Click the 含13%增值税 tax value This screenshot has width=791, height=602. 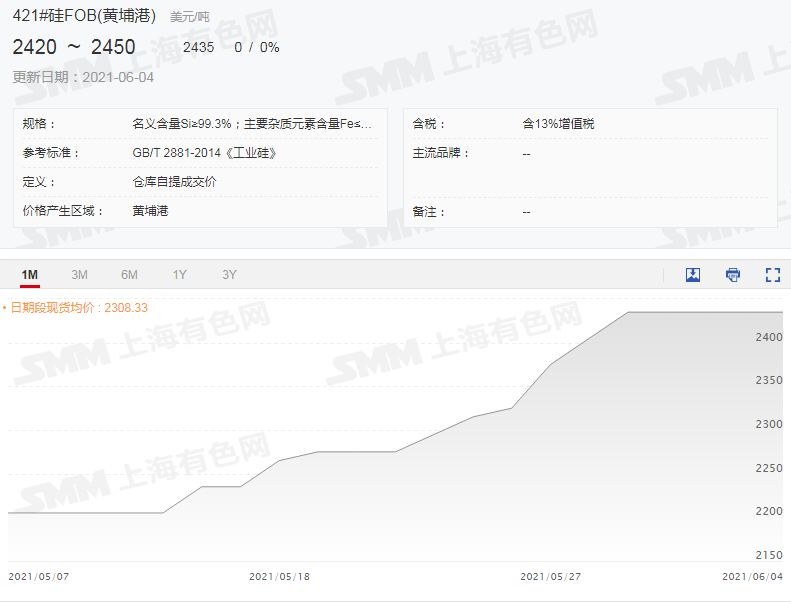click(558, 124)
